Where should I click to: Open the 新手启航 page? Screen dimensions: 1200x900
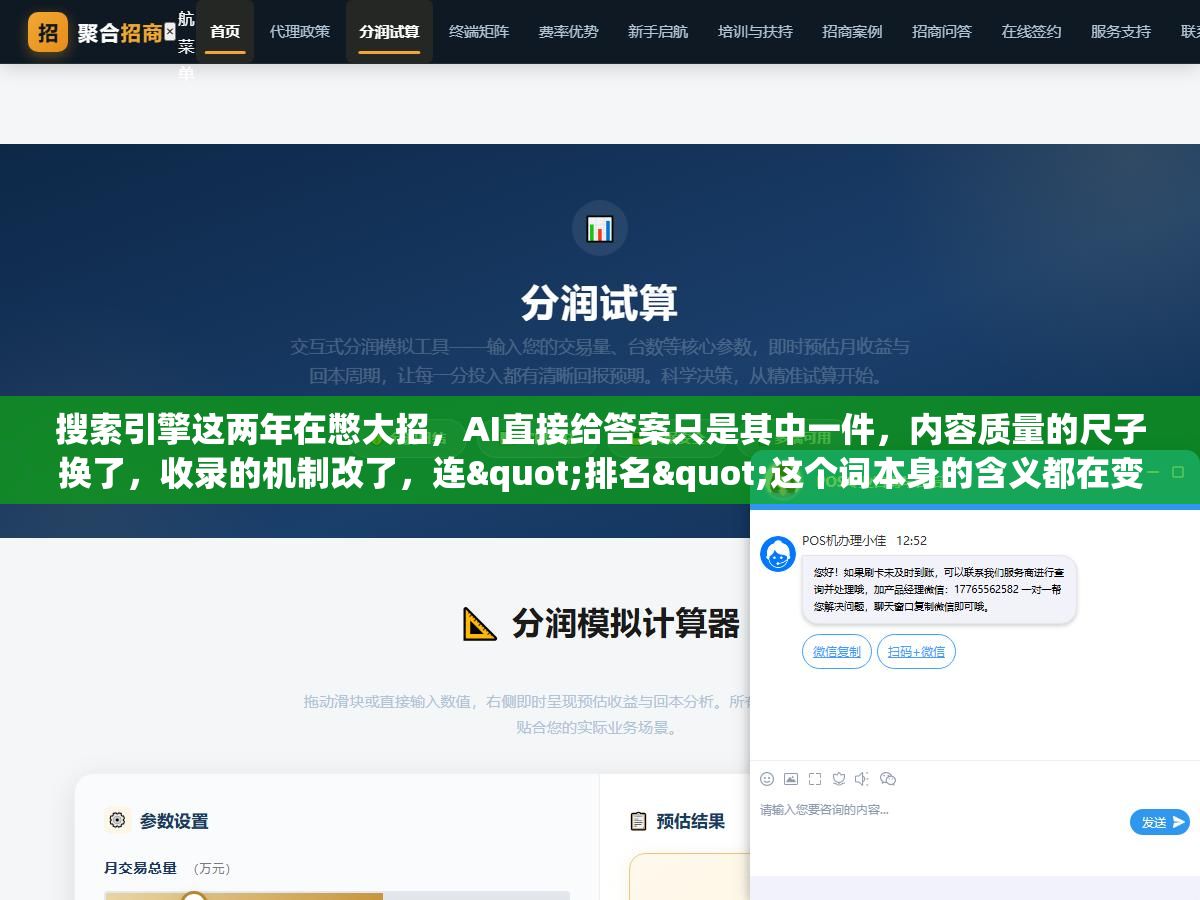[658, 31]
